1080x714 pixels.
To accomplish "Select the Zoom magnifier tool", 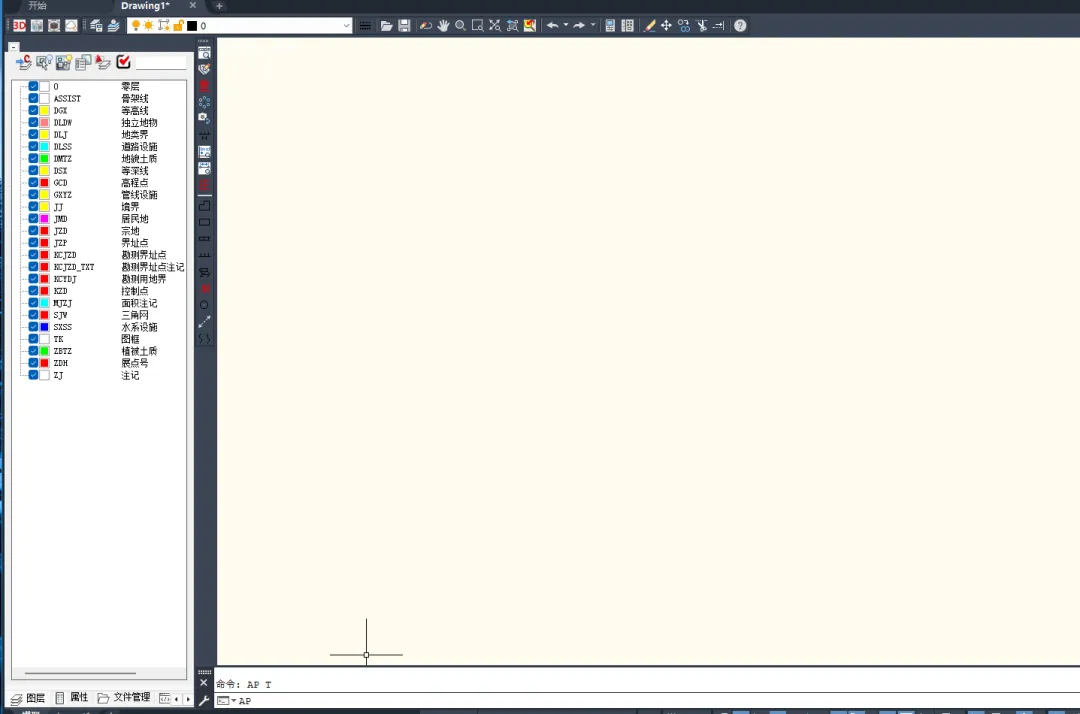I will [x=460, y=25].
